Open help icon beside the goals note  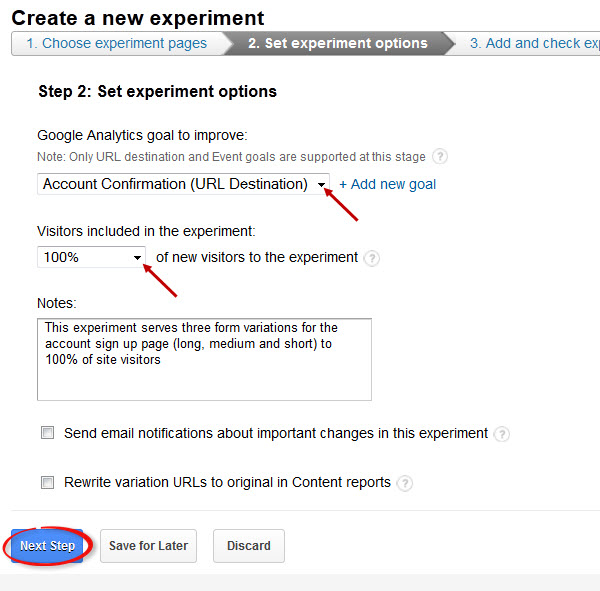[x=440, y=157]
